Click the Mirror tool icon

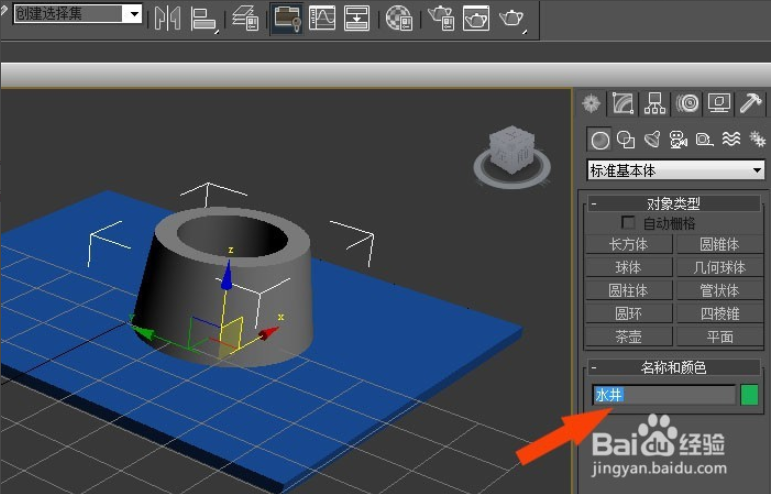(167, 19)
